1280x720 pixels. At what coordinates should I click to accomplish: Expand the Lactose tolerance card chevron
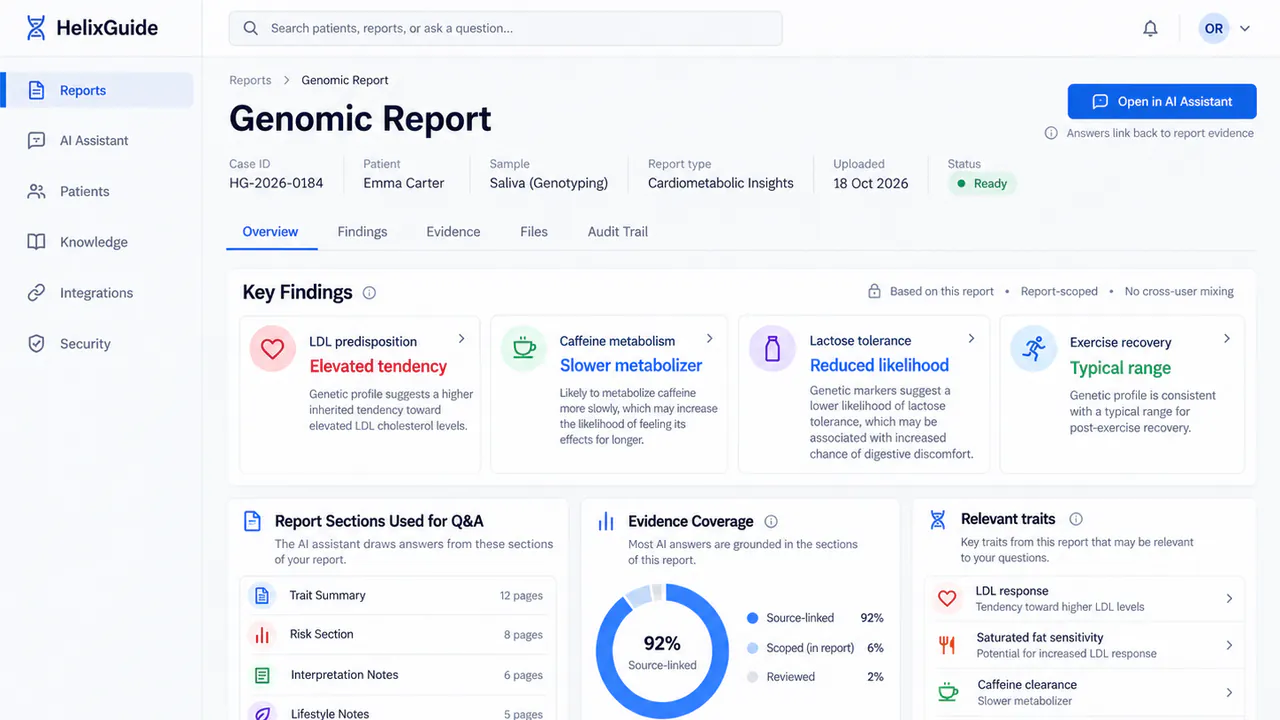(971, 339)
